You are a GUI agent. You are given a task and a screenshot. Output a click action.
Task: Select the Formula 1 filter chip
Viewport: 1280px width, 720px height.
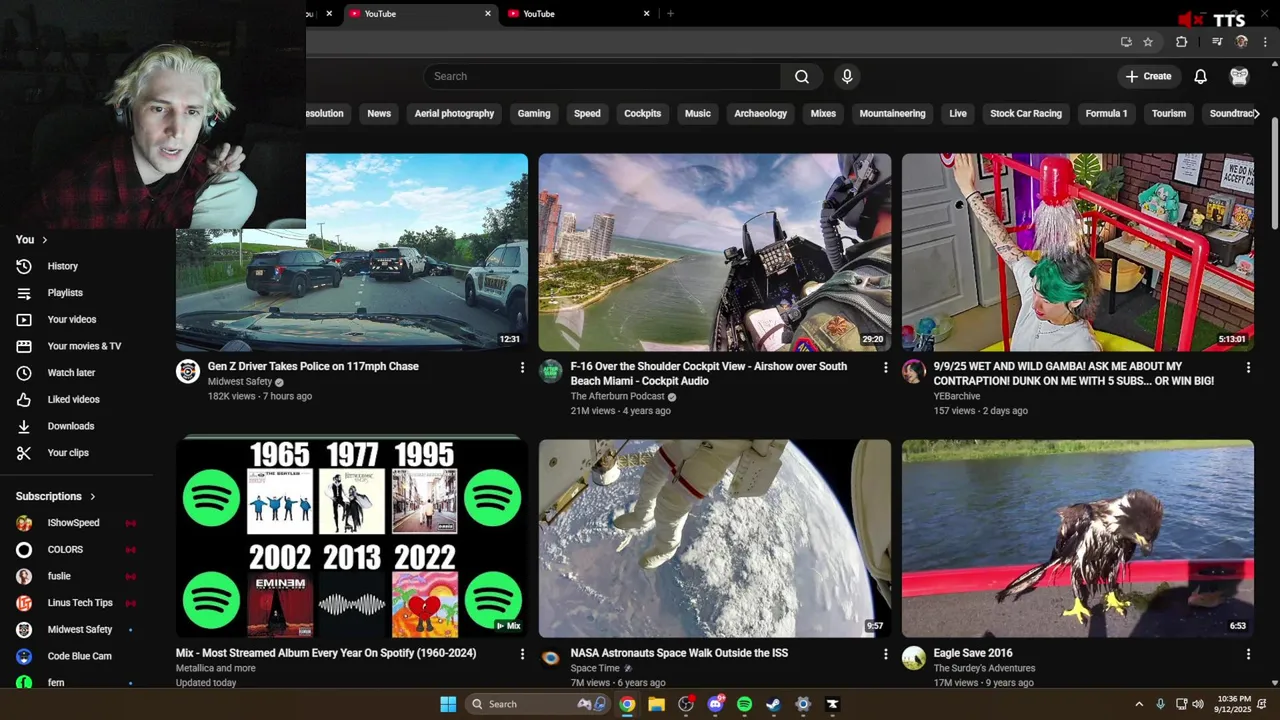click(1106, 113)
